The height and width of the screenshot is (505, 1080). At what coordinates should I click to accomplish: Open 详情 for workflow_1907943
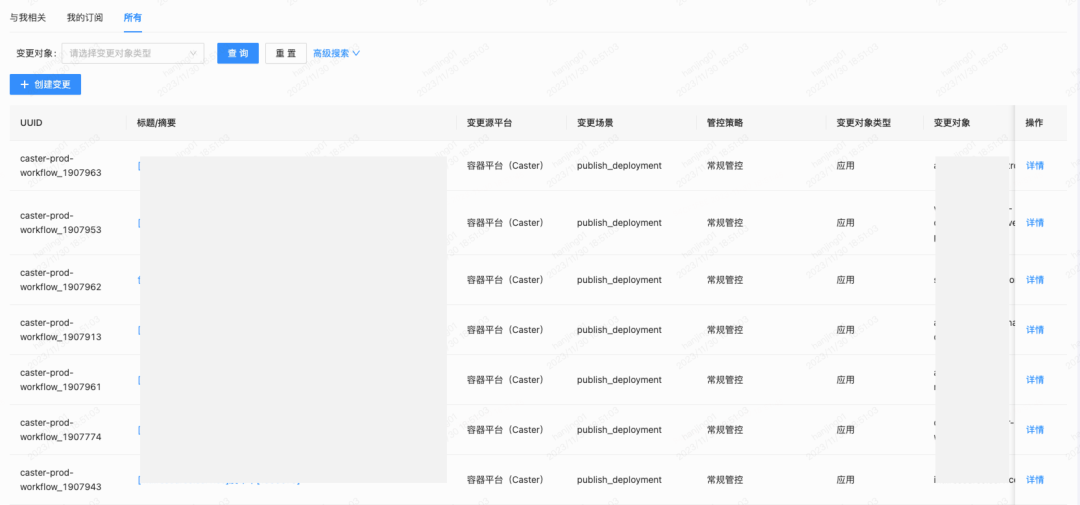[x=1035, y=480]
